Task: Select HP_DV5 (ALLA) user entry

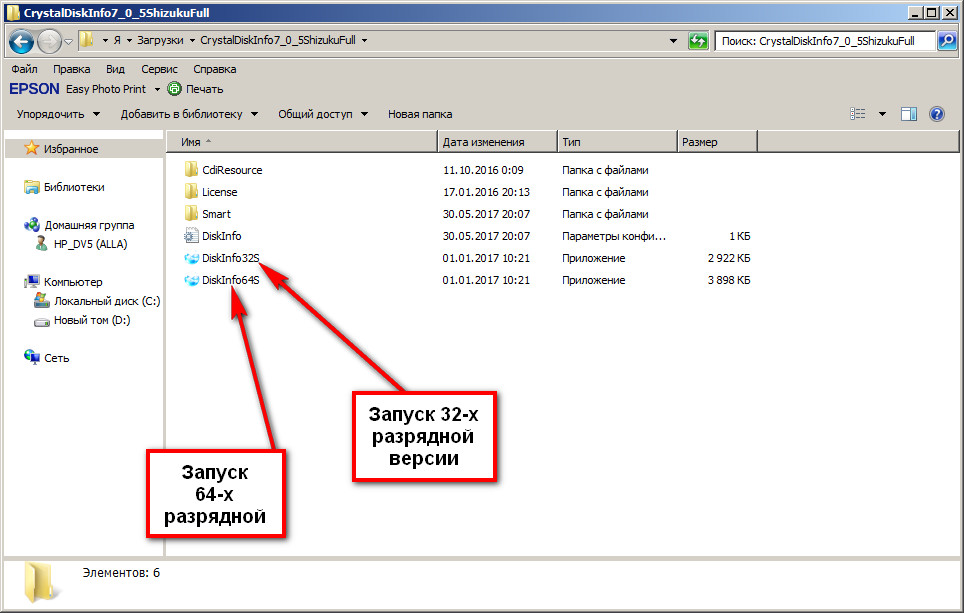Action: pyautogui.click(x=90, y=244)
